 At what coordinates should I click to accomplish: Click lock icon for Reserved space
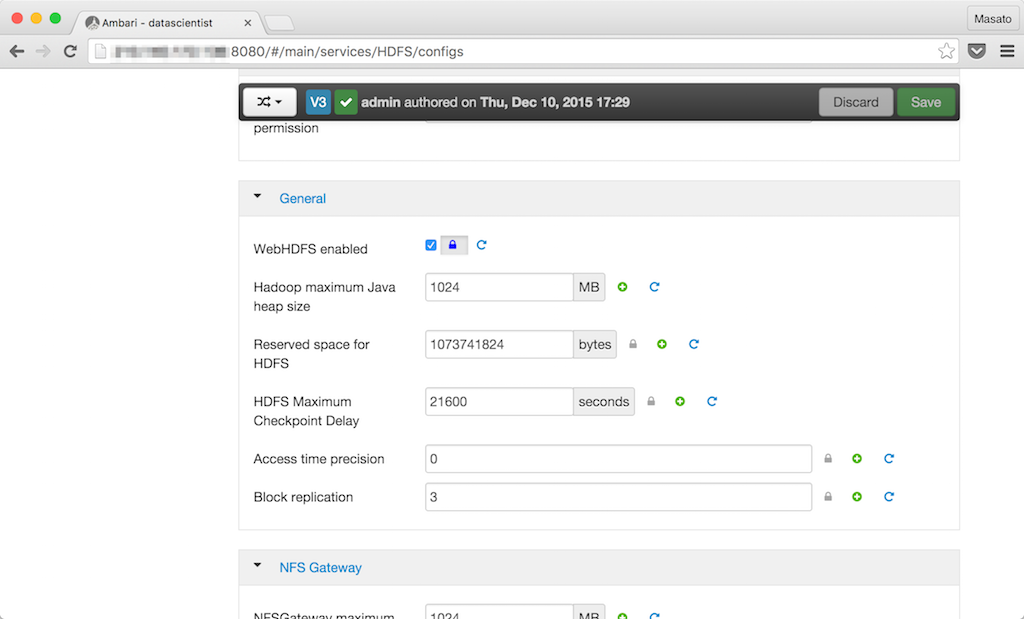633,344
